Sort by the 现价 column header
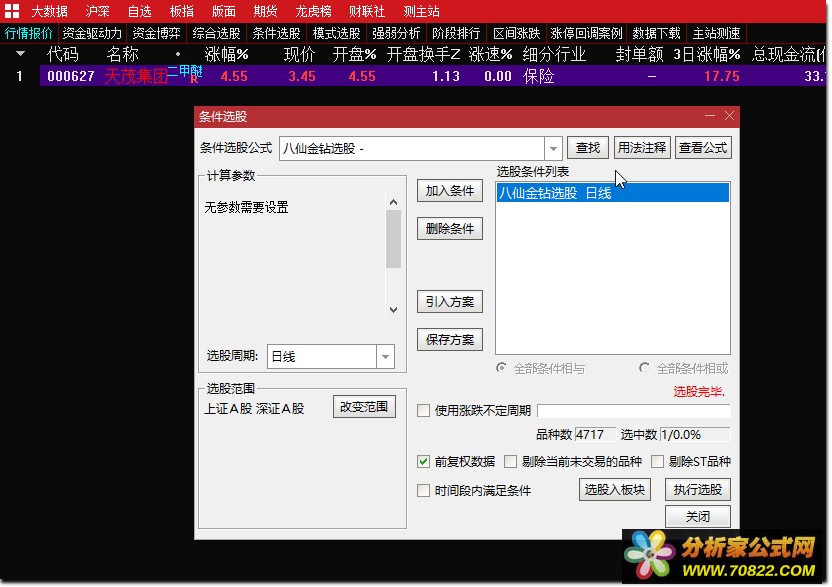Viewport: 832px width, 587px height. pyautogui.click(x=300, y=54)
